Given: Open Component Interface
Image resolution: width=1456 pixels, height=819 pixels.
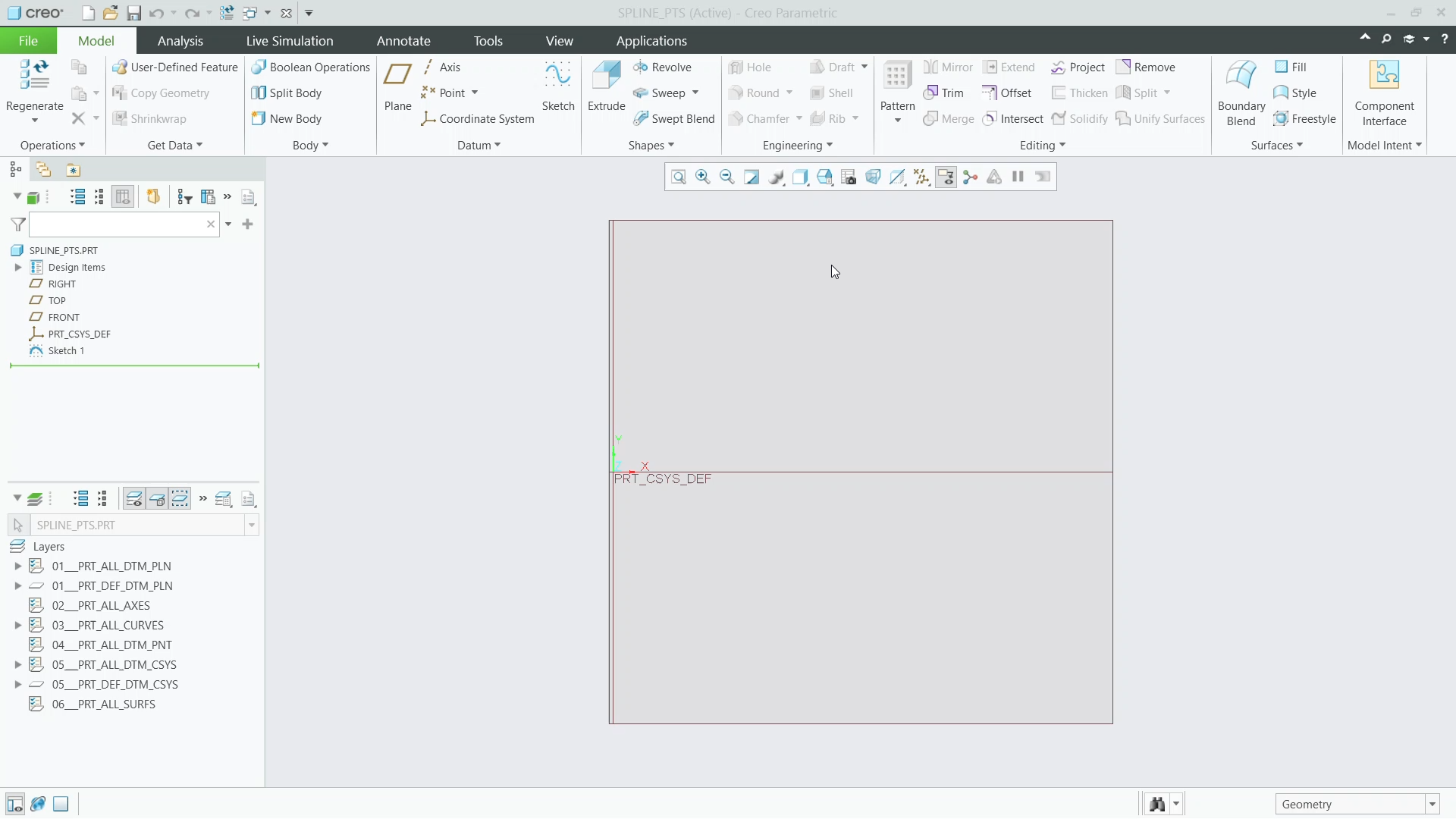Looking at the screenshot, I should 1384,93.
